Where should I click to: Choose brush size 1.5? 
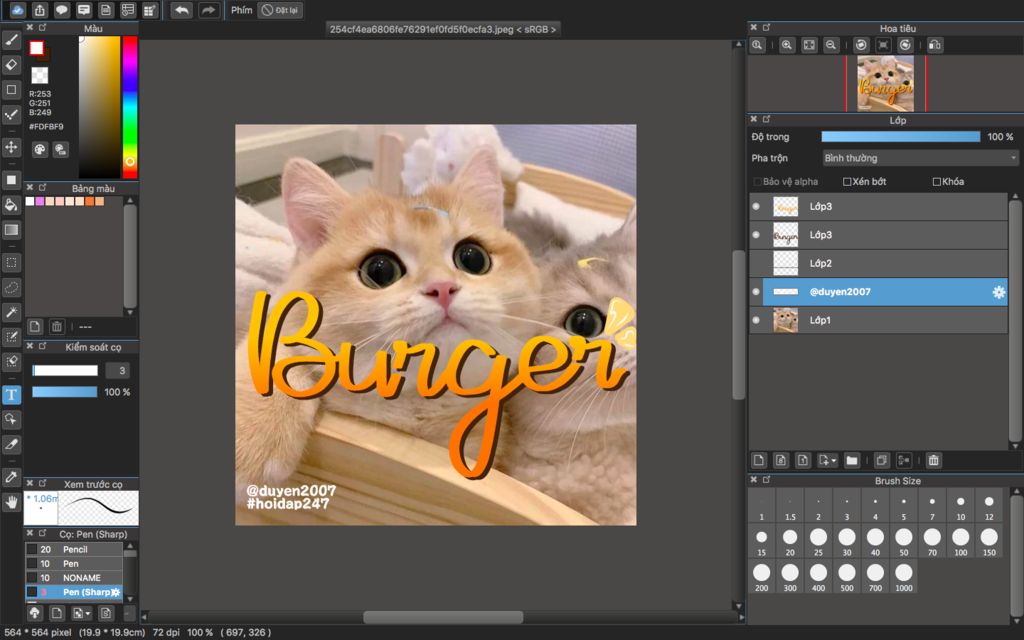tap(790, 506)
